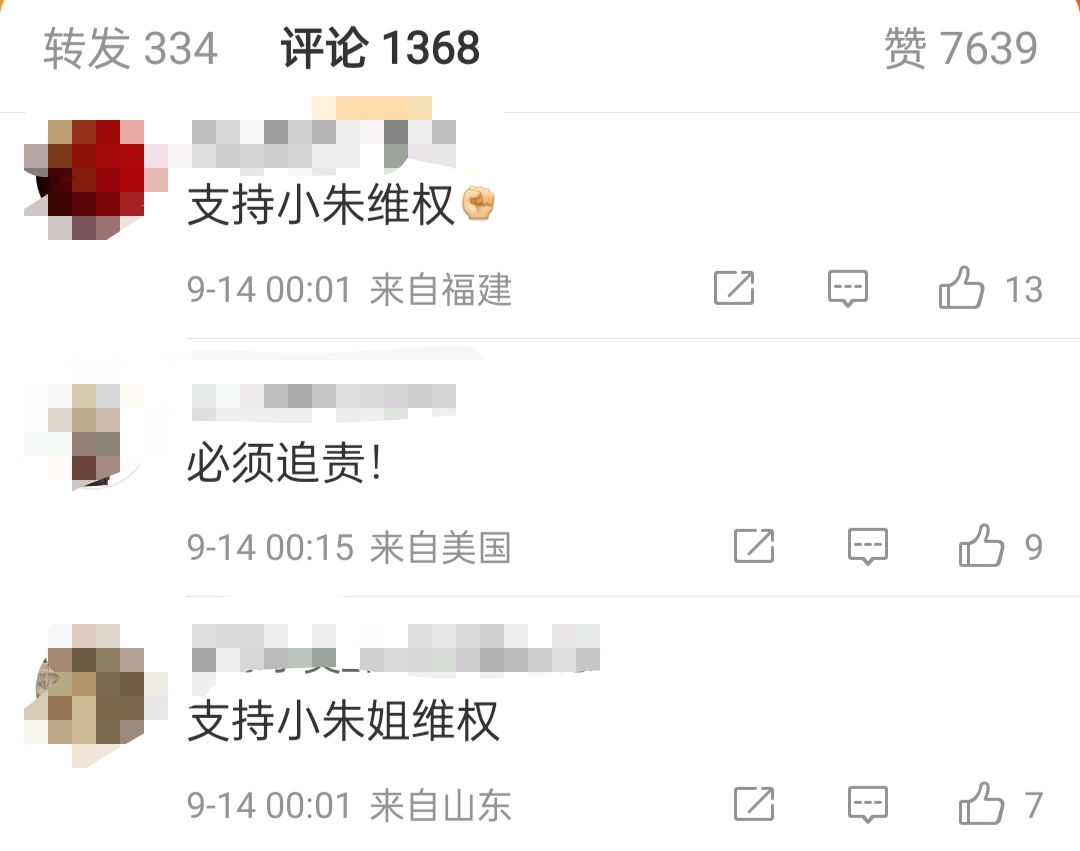Reply to the 支持小朱维权 comment via bubble icon

(x=847, y=288)
